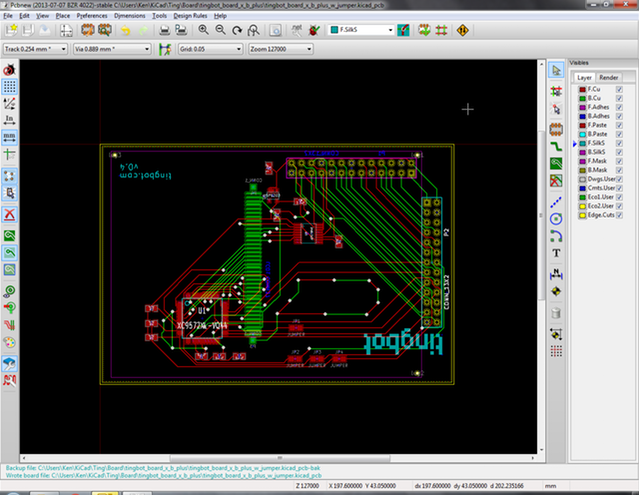
Task: Toggle grid display on left toolbar
Action: [x=9, y=86]
